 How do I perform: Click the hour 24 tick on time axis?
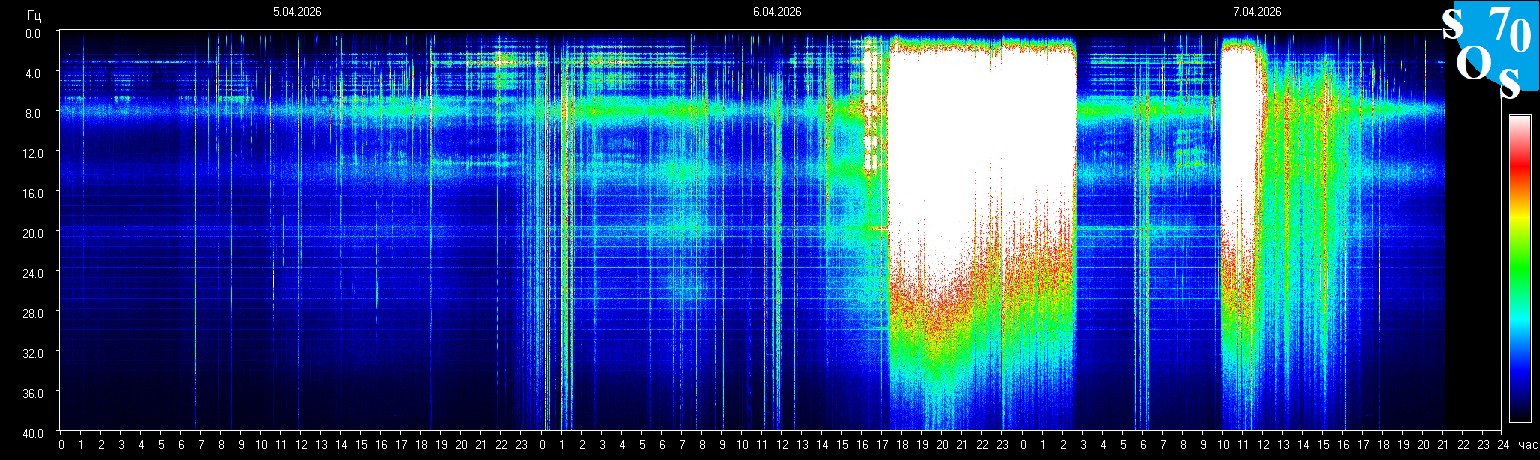tap(1502, 445)
